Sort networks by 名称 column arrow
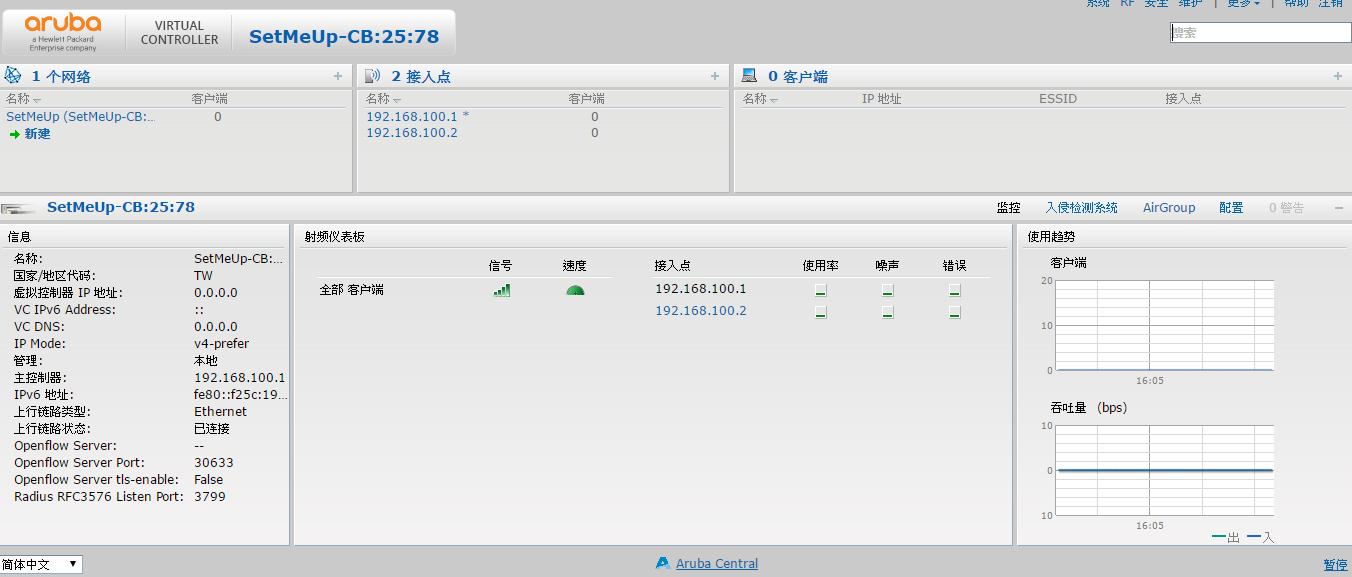Image resolution: width=1352 pixels, height=577 pixels. [x=37, y=100]
